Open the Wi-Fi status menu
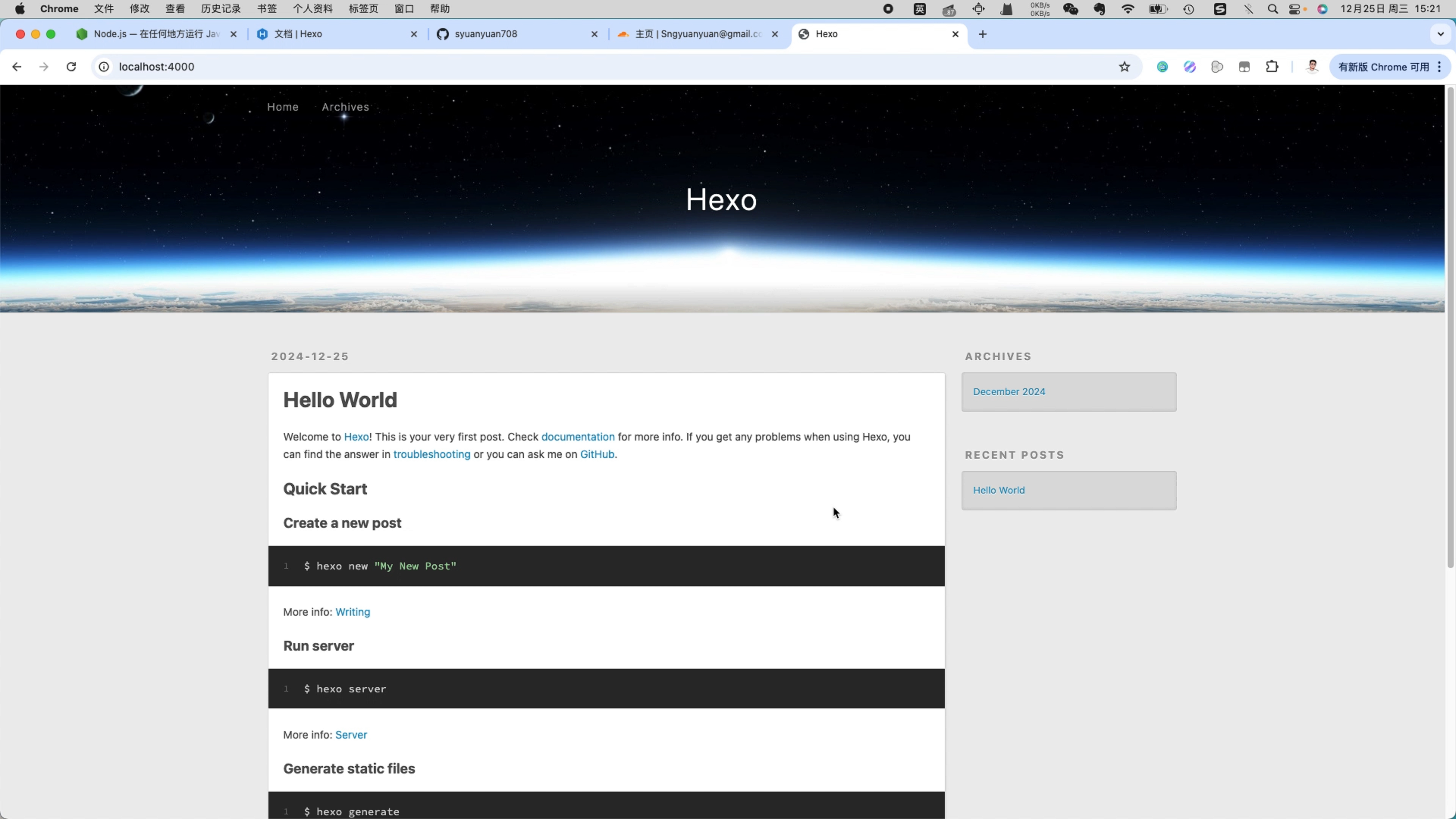This screenshot has width=1456, height=819. pyautogui.click(x=1128, y=8)
